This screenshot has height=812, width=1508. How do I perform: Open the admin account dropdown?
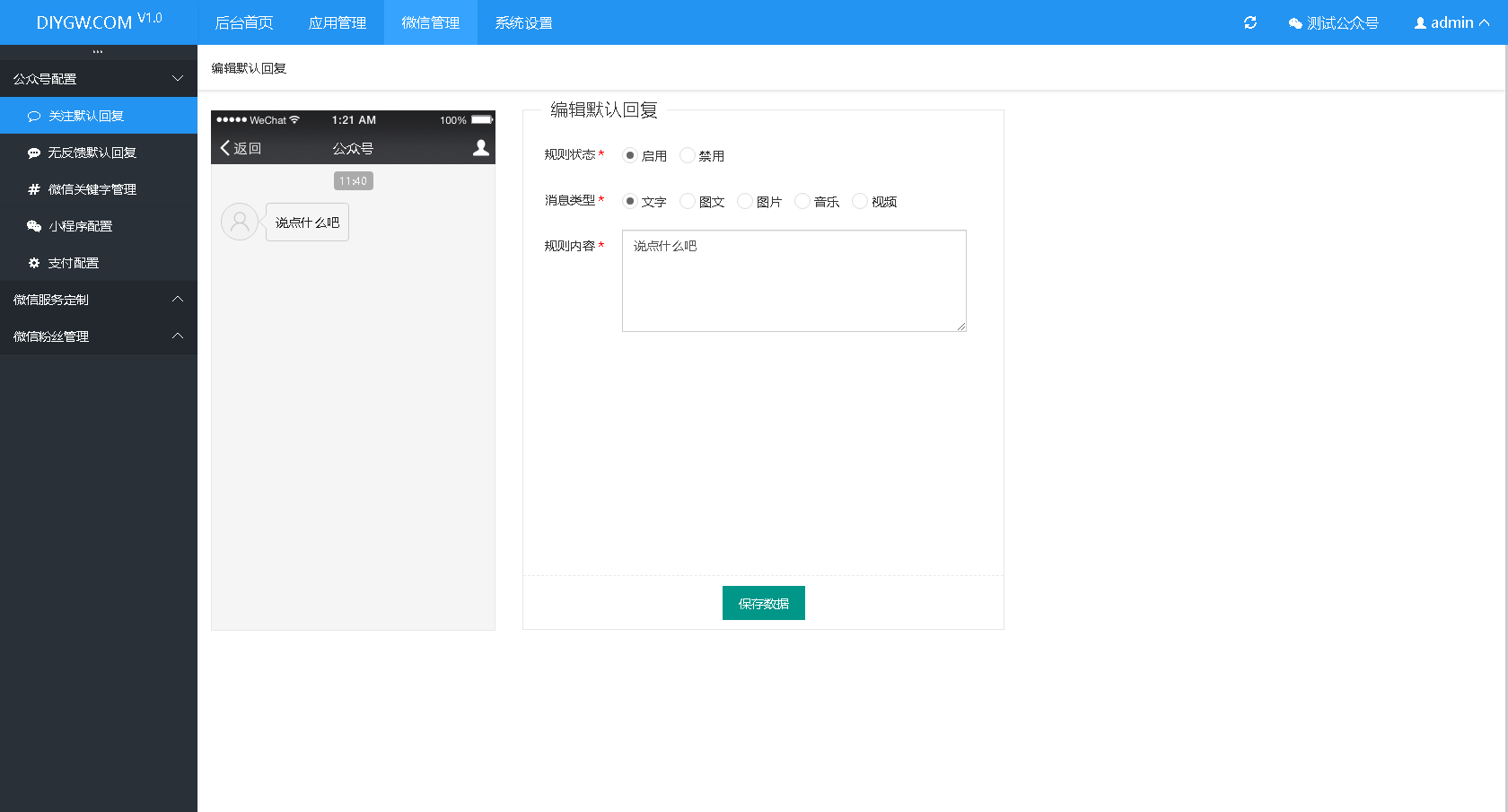click(x=1451, y=22)
